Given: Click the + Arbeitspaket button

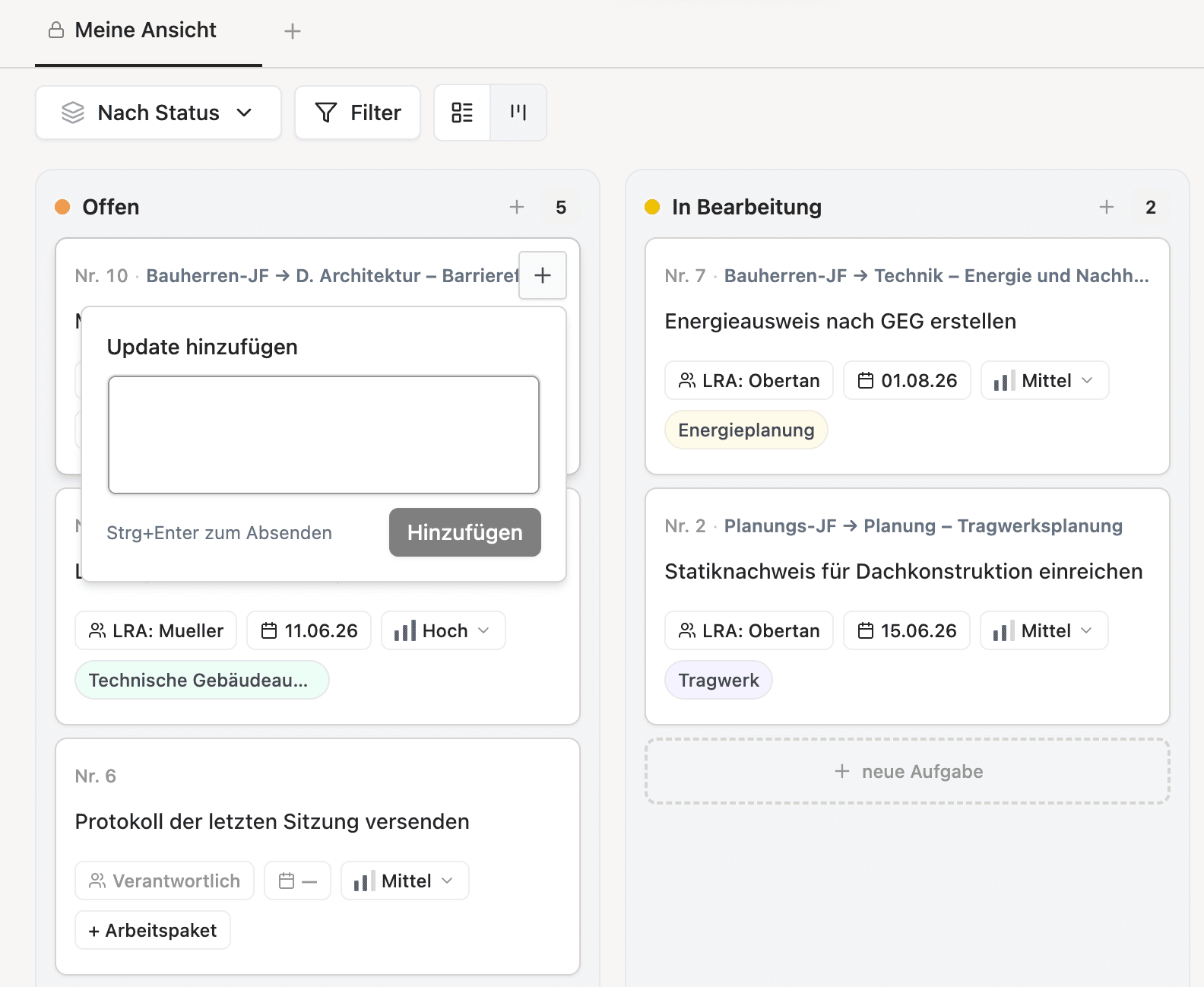Looking at the screenshot, I should point(153,930).
